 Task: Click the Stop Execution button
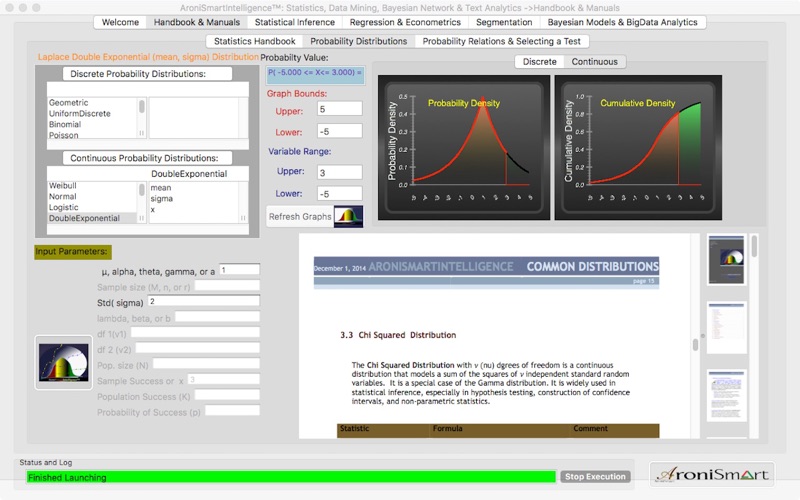(595, 477)
